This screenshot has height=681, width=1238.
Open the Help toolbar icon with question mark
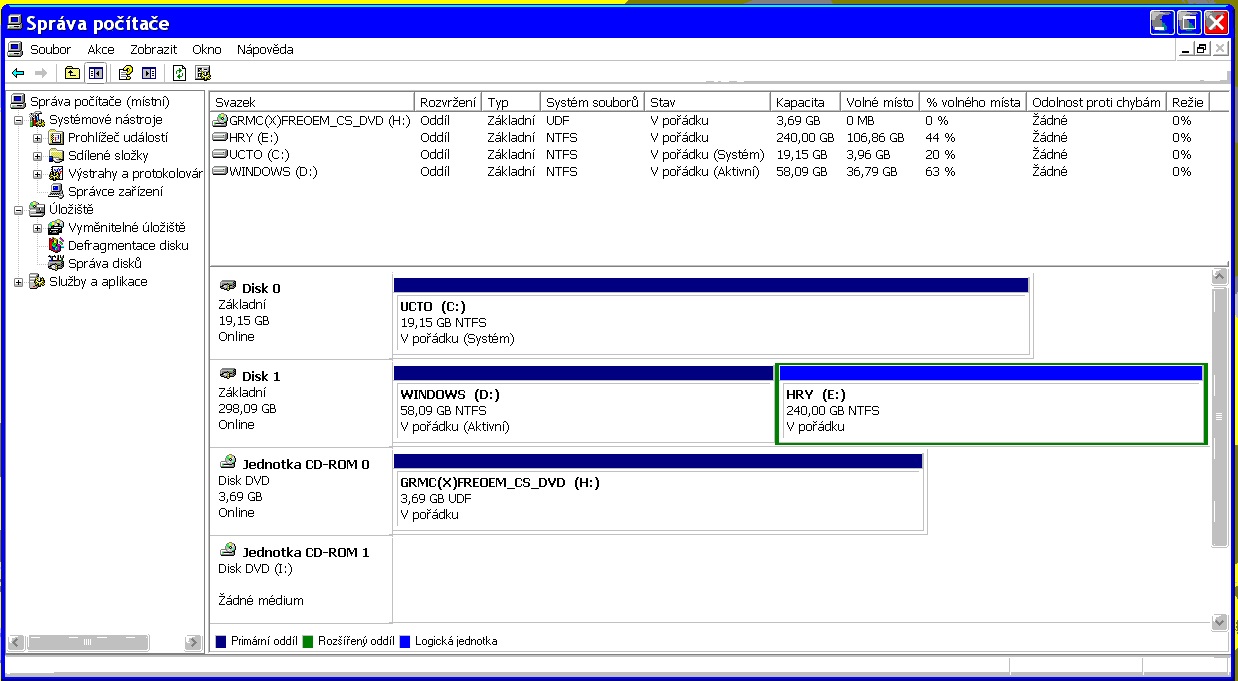click(126, 73)
